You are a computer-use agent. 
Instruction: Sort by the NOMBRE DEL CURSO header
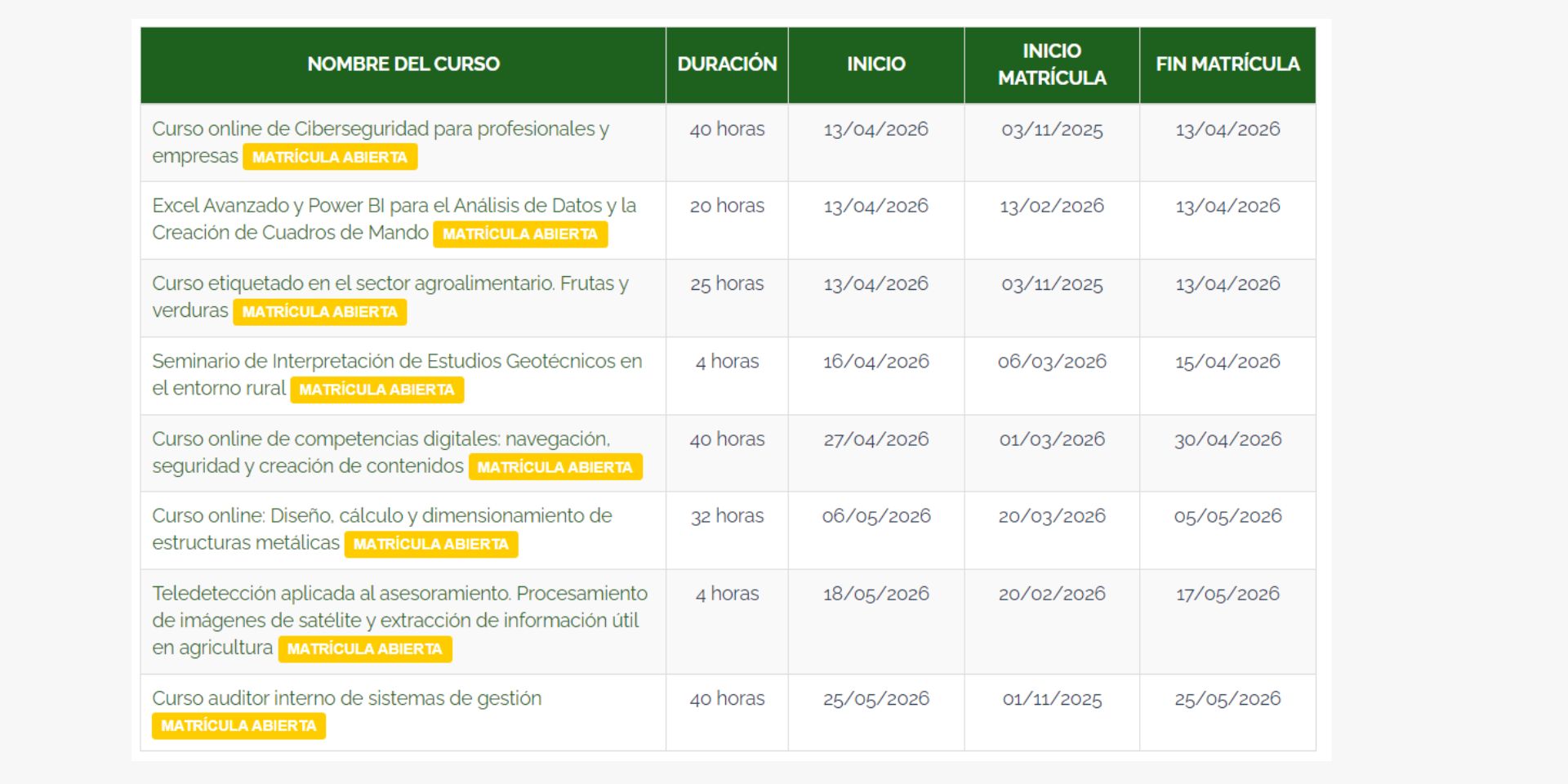click(x=403, y=64)
